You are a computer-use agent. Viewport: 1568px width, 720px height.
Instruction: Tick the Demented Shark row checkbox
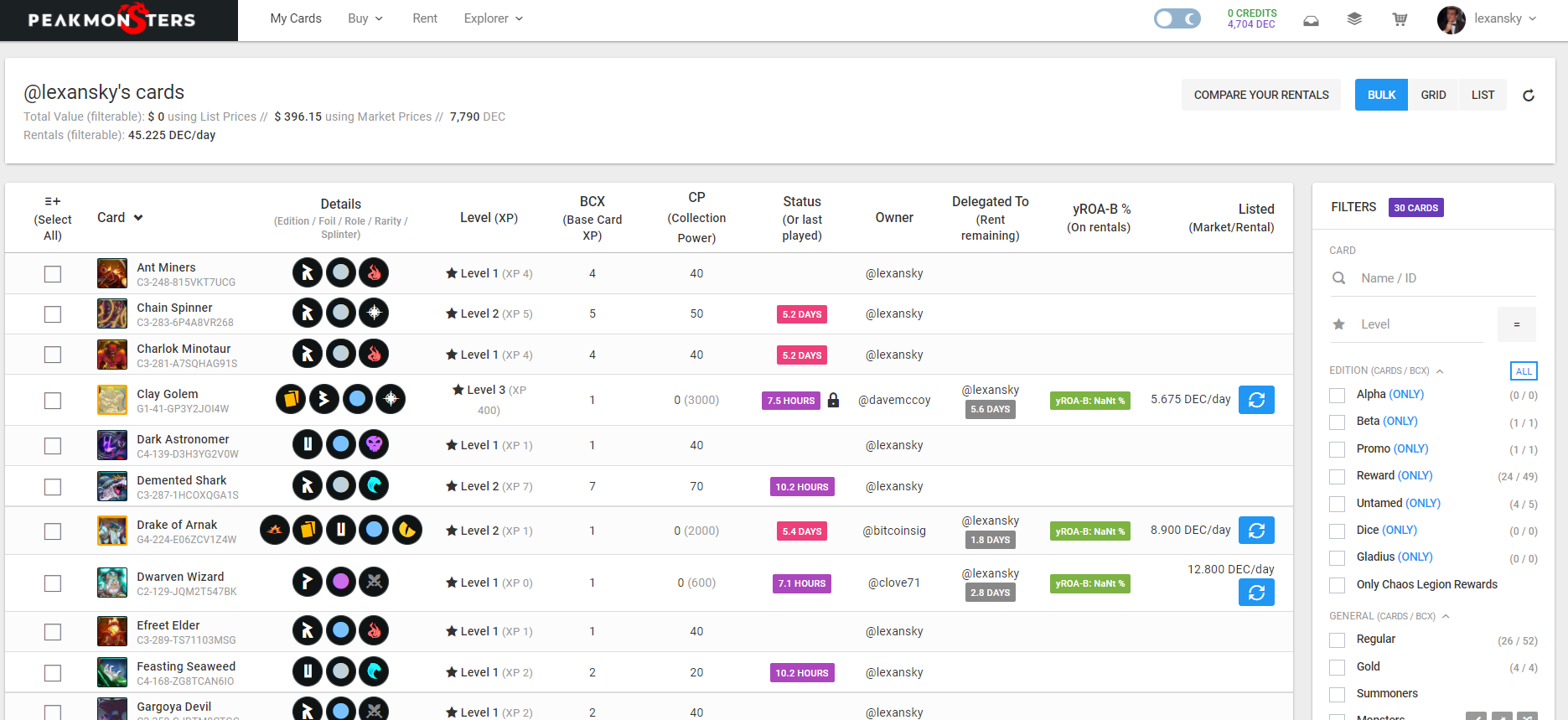pyautogui.click(x=53, y=487)
